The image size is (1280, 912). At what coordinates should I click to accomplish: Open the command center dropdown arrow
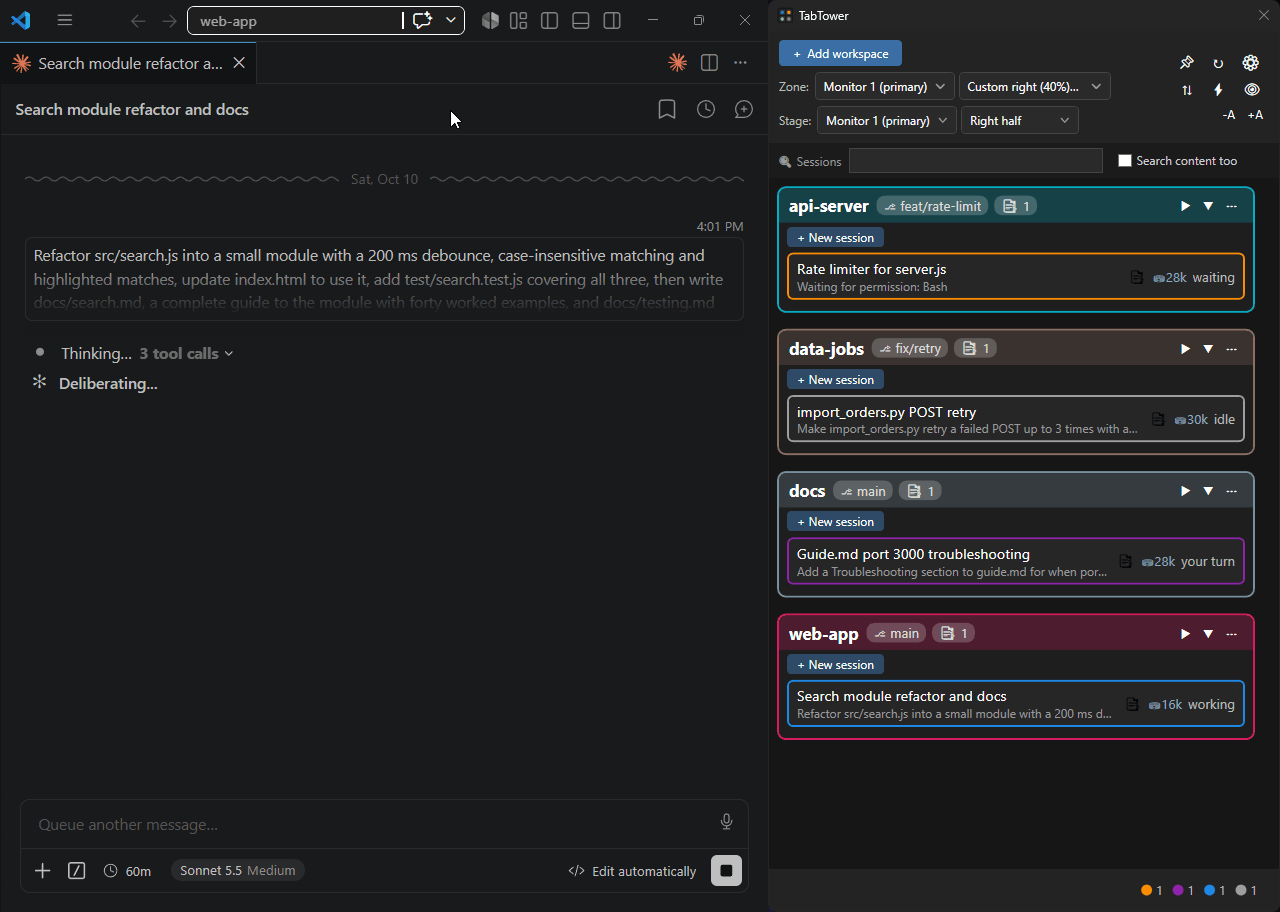pos(451,20)
